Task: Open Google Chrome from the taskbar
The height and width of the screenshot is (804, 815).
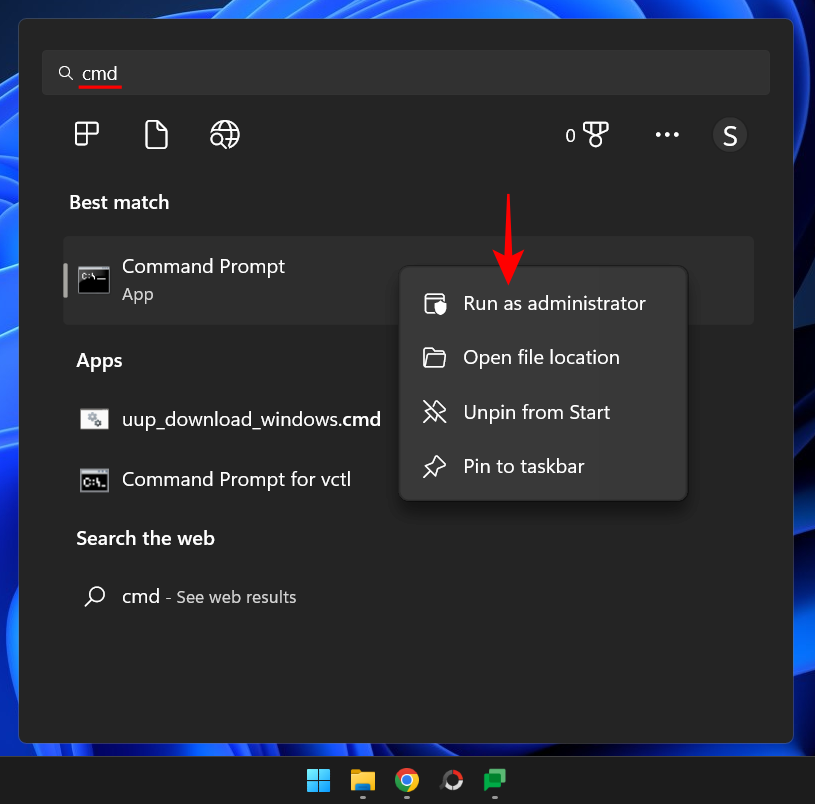Action: pyautogui.click(x=407, y=780)
